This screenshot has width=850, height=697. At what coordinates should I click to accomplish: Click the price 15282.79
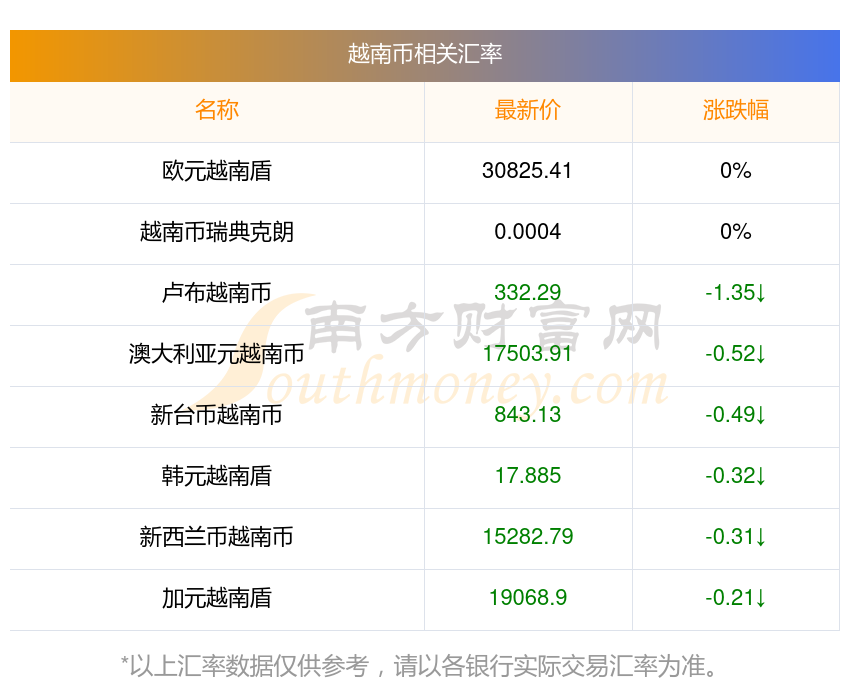(x=527, y=537)
